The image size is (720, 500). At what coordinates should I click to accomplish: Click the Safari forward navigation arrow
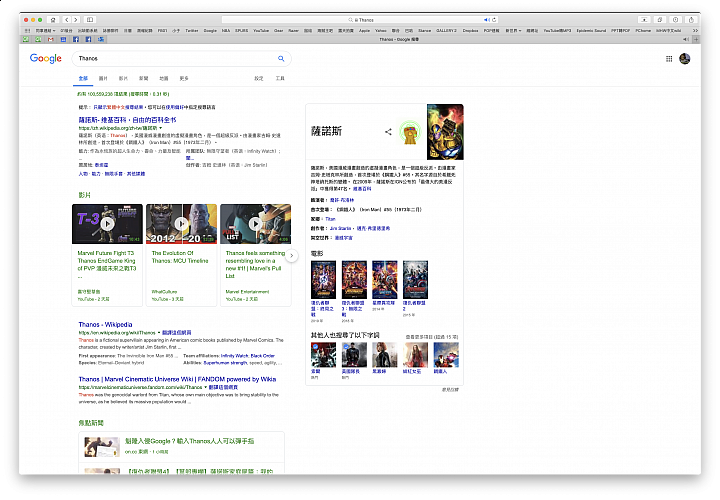[x=76, y=20]
